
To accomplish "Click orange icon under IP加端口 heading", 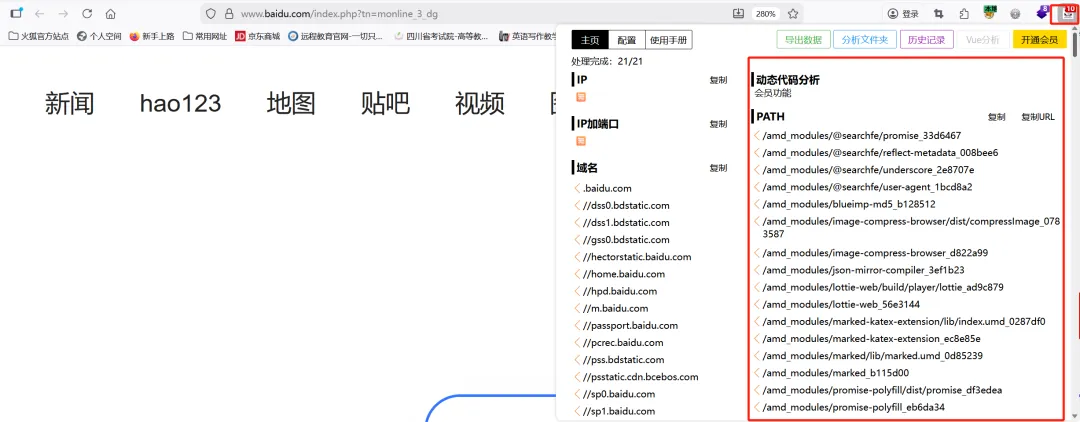I will click(581, 141).
